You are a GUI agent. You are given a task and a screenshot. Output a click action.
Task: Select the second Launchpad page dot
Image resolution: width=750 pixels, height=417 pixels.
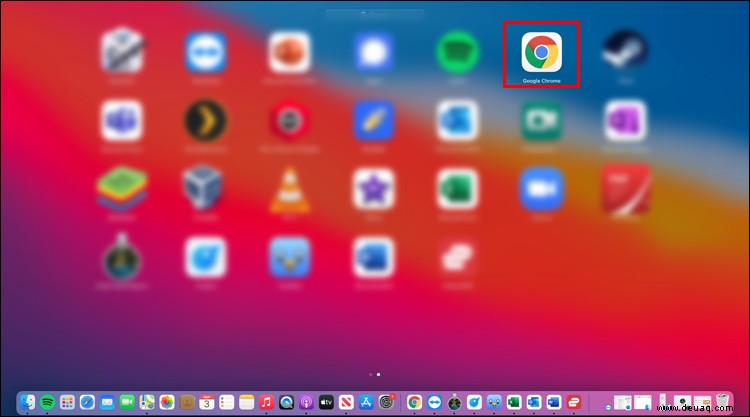[378, 374]
